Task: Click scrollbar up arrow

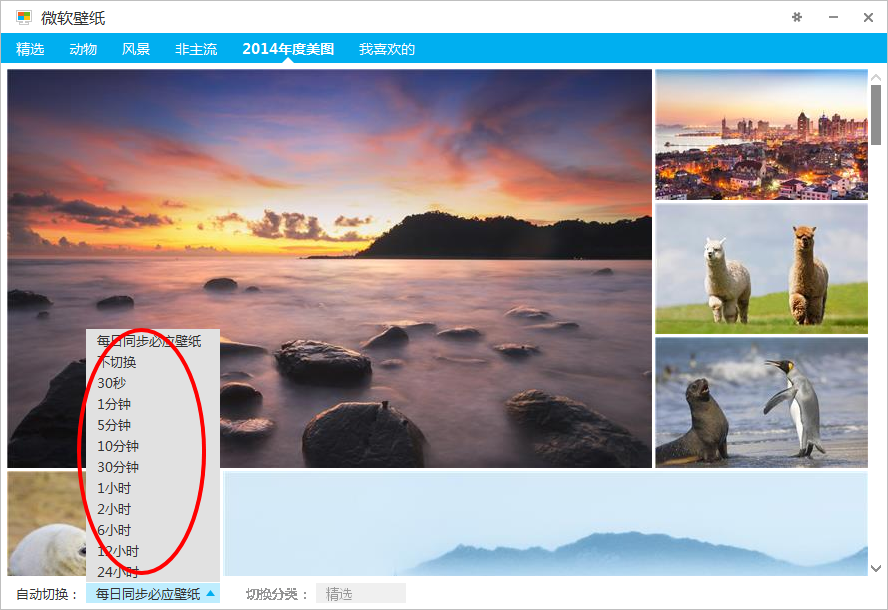Action: pyautogui.click(x=876, y=77)
